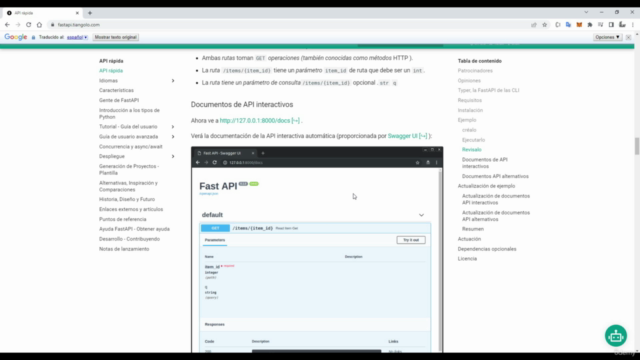The height and width of the screenshot is (360, 640).
Task: Jump to Ejecutarlo in table of contents
Action: (x=473, y=140)
